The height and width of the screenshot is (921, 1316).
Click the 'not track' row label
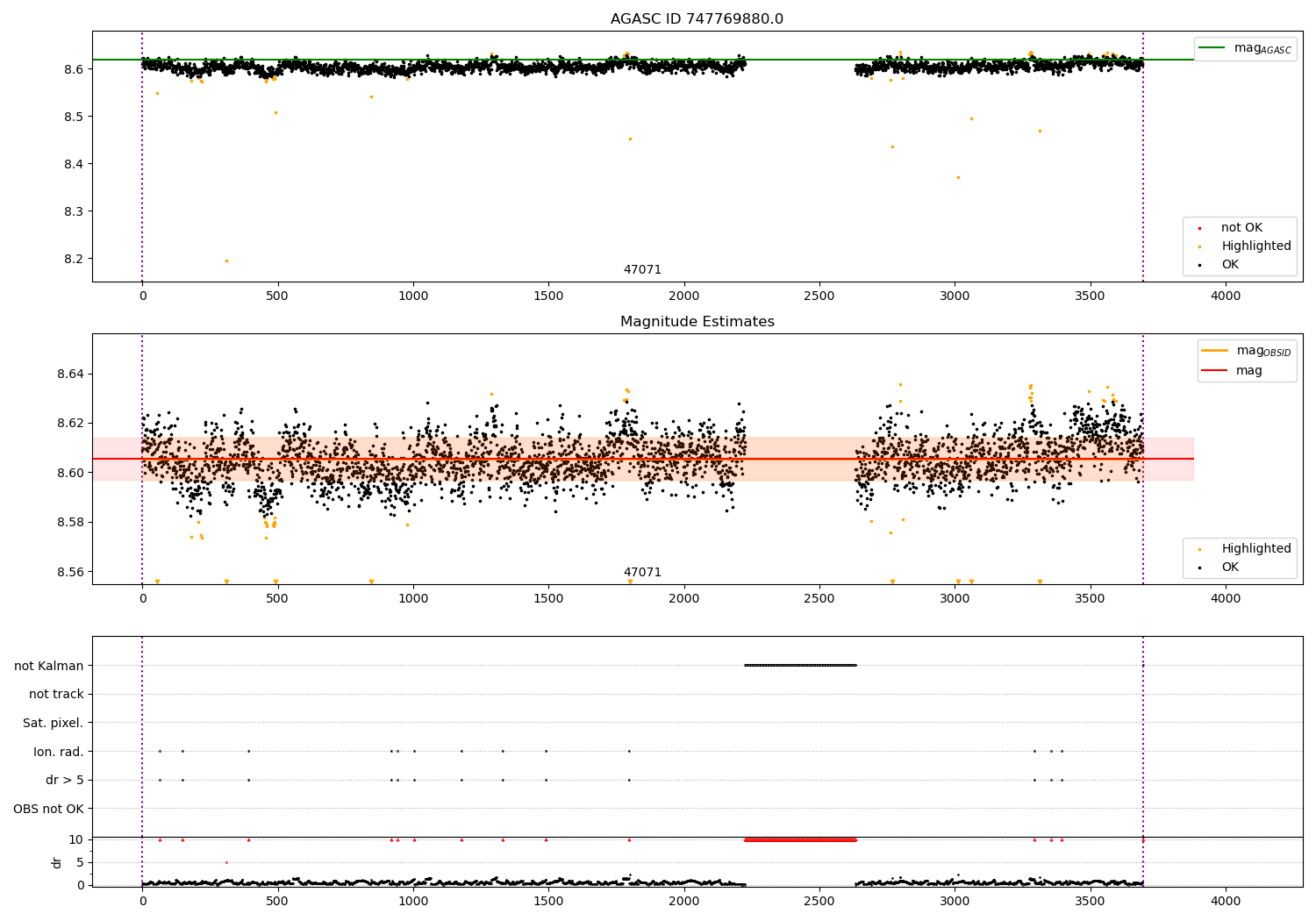[x=56, y=695]
